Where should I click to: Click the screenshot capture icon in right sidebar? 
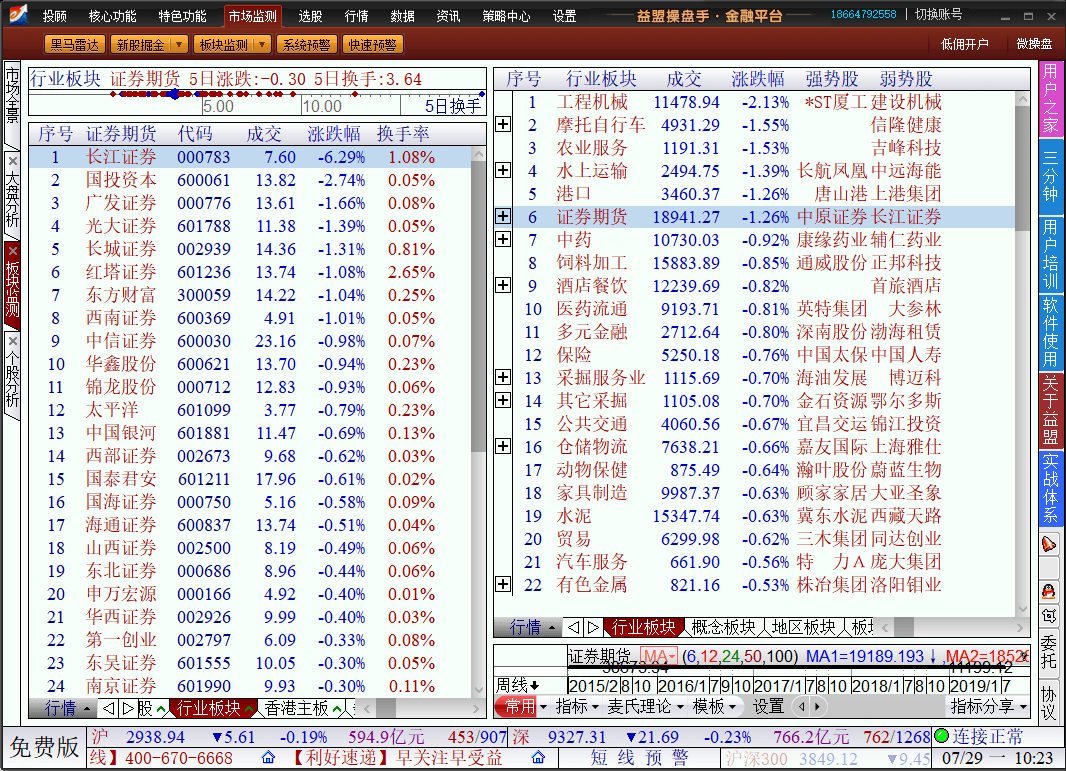(1049, 615)
